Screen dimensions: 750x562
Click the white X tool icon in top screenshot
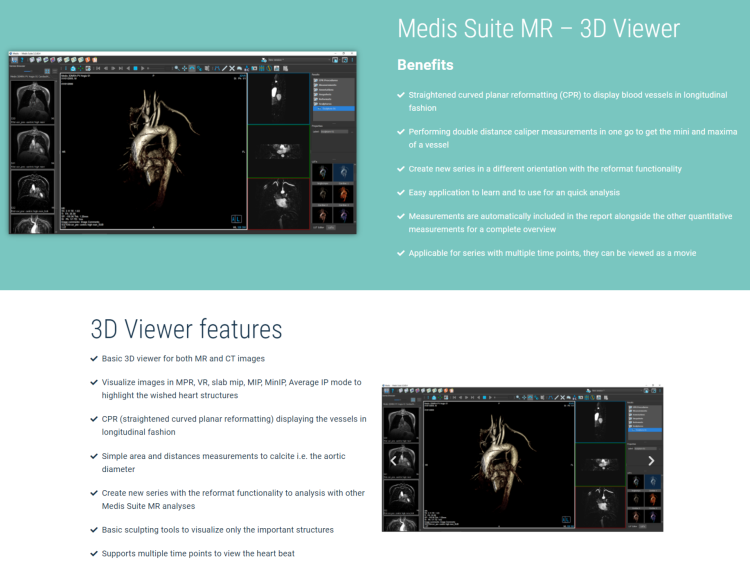tap(232, 68)
